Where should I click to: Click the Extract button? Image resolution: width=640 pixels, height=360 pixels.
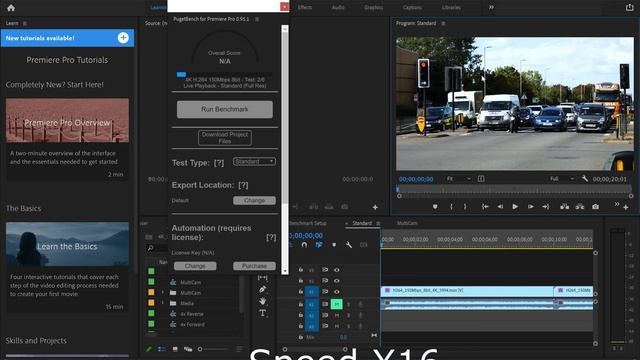coord(580,207)
